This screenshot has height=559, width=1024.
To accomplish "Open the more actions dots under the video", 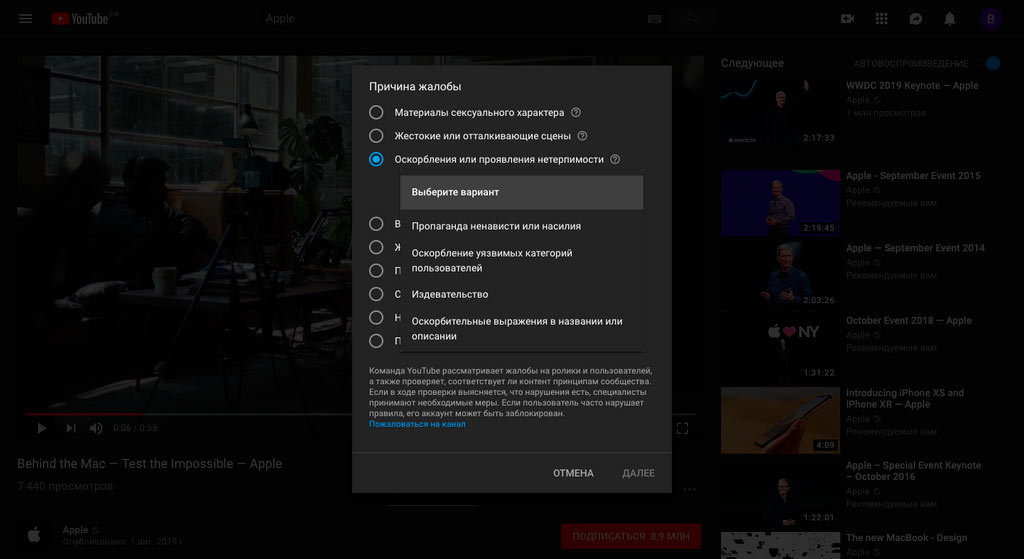I will point(690,489).
